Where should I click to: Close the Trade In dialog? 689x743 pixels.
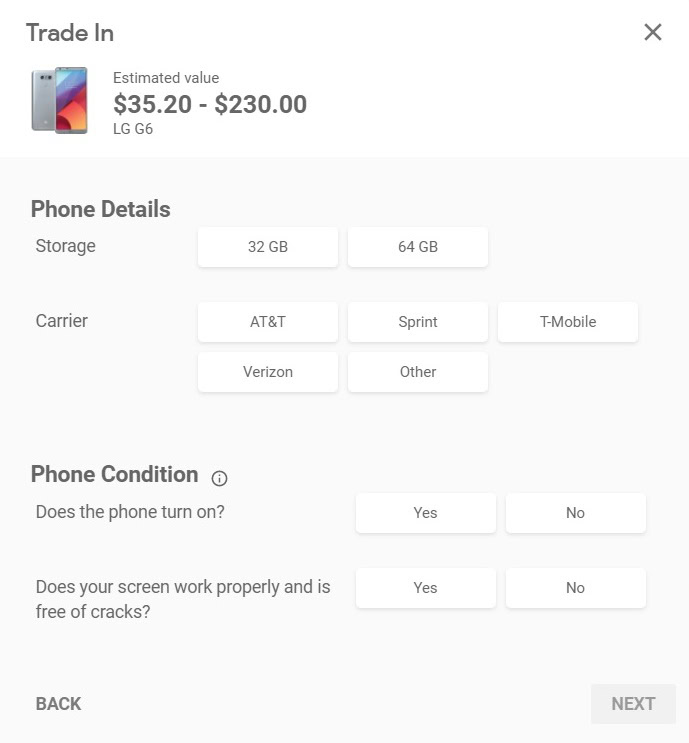pos(653,33)
